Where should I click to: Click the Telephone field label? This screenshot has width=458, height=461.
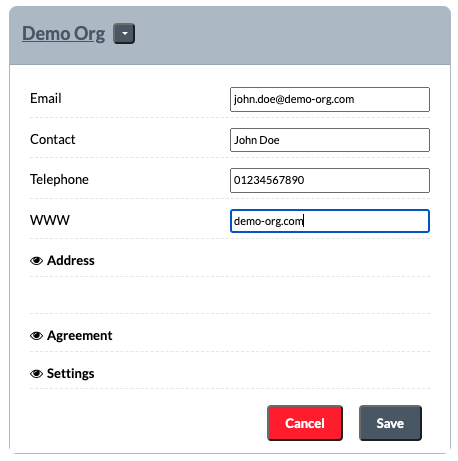click(59, 180)
